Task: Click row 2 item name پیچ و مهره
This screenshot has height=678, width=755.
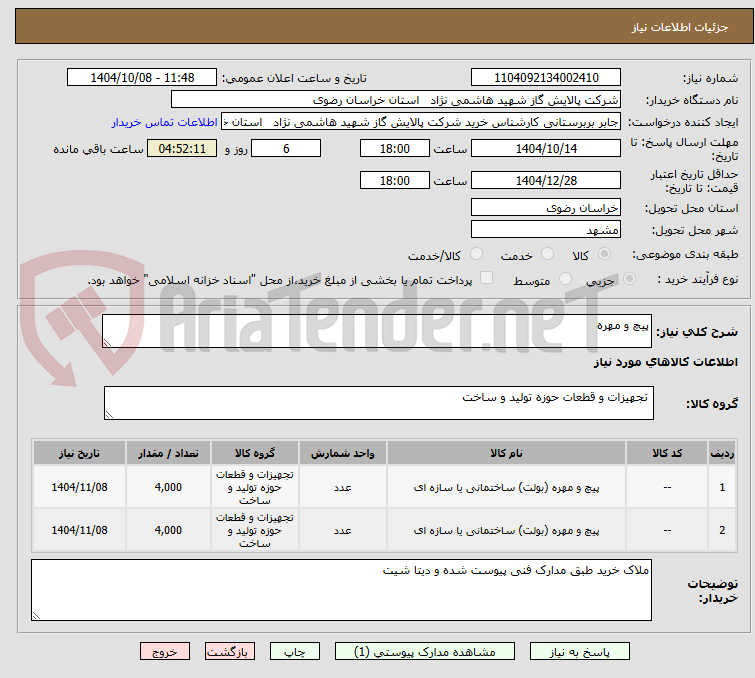Action: (506, 530)
